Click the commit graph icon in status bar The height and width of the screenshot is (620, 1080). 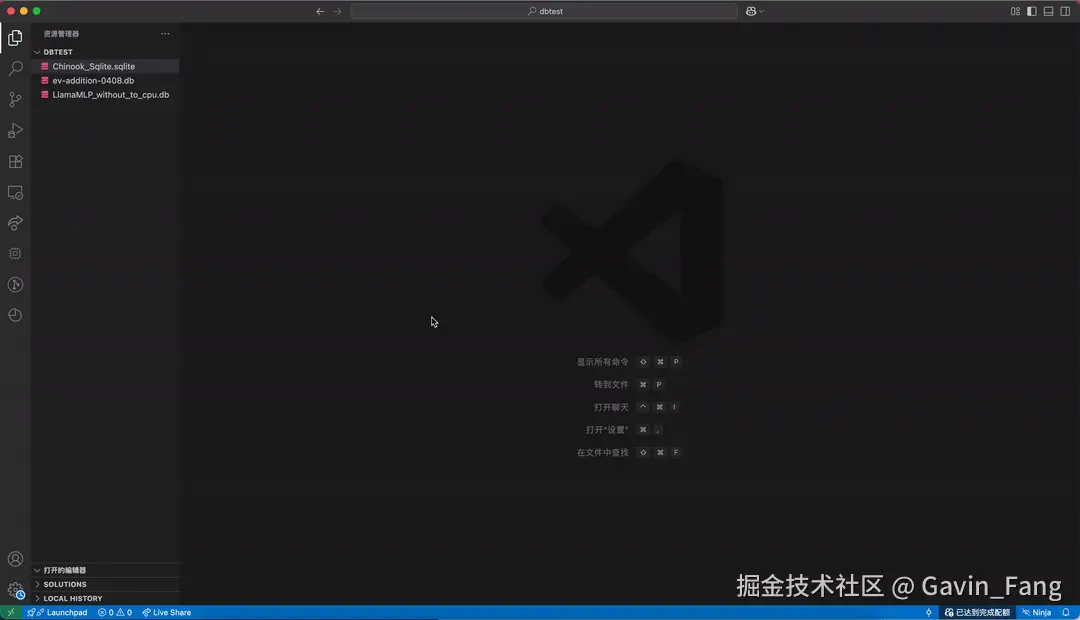coord(928,612)
